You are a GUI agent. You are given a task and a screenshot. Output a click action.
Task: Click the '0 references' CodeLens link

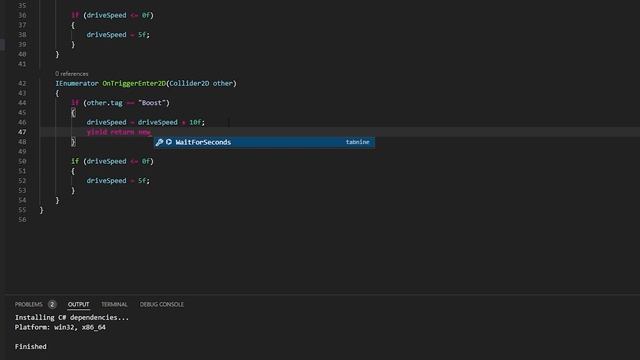tap(72, 74)
